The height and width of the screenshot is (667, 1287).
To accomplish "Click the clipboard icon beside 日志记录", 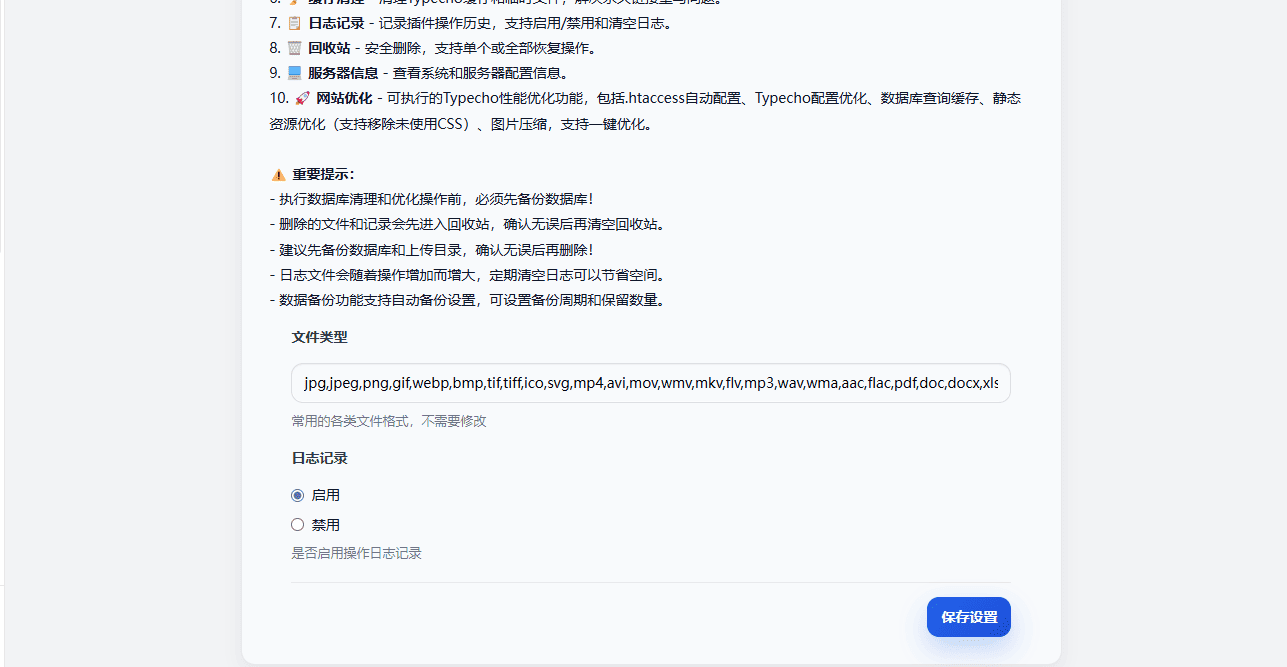I will coord(294,23).
